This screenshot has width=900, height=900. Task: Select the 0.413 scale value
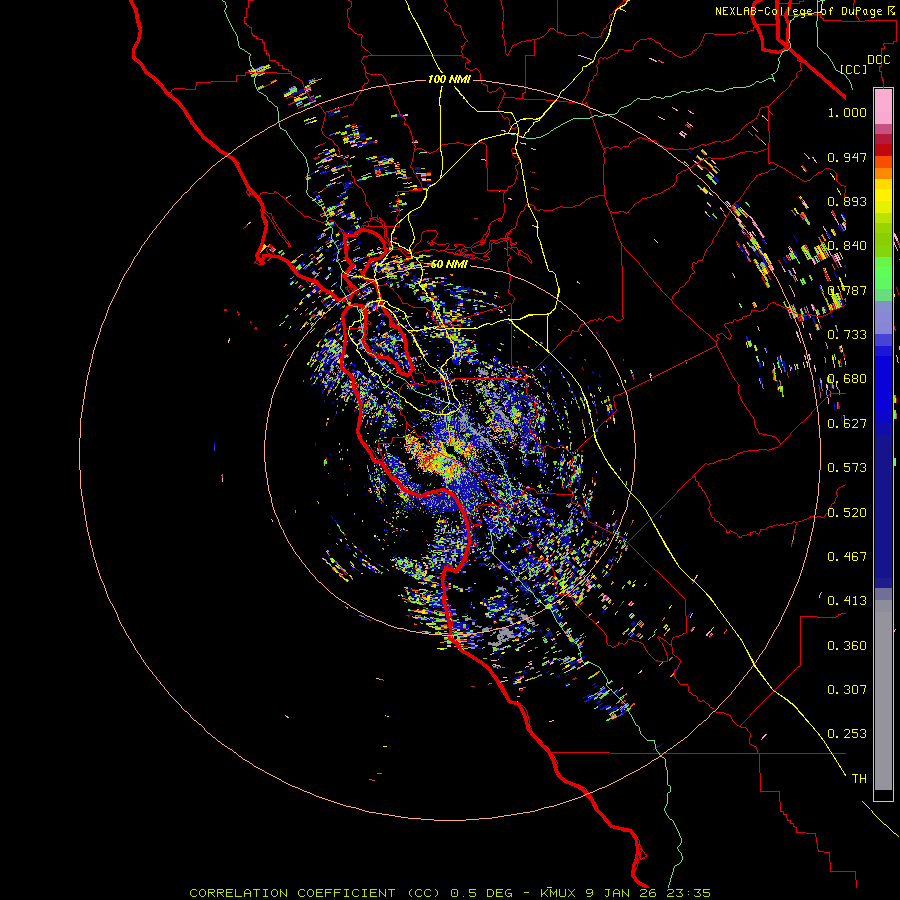[x=847, y=601]
